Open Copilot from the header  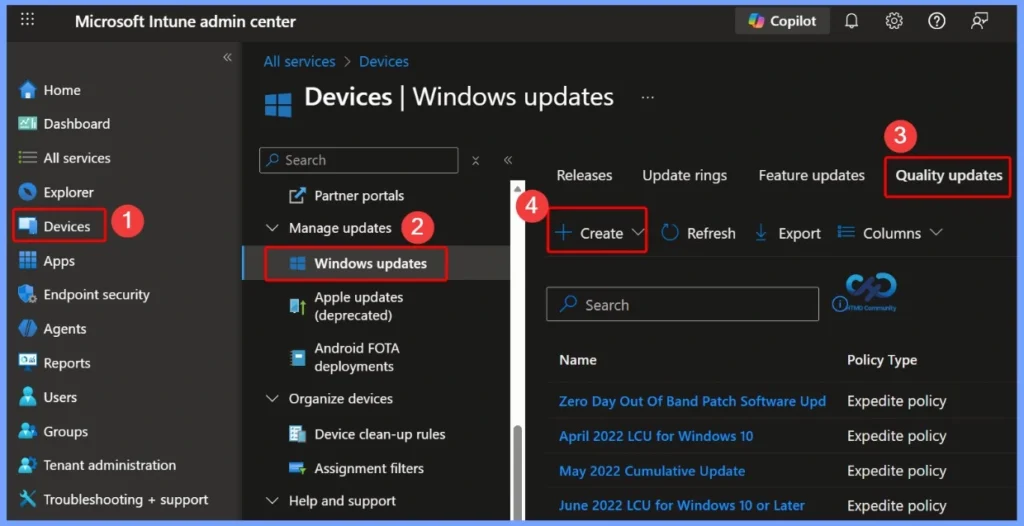point(782,21)
